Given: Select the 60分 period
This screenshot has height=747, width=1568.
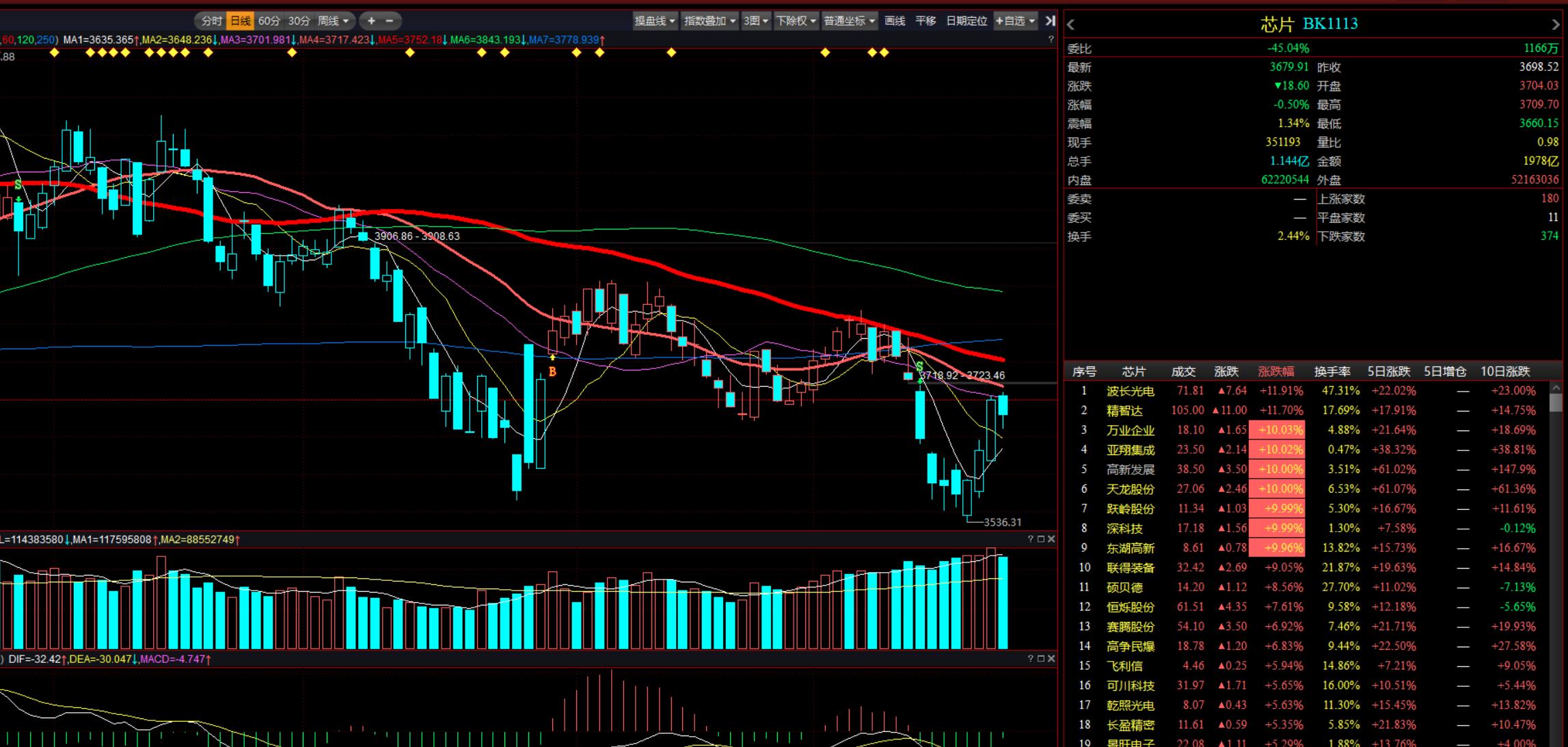Looking at the screenshot, I should pyautogui.click(x=269, y=21).
